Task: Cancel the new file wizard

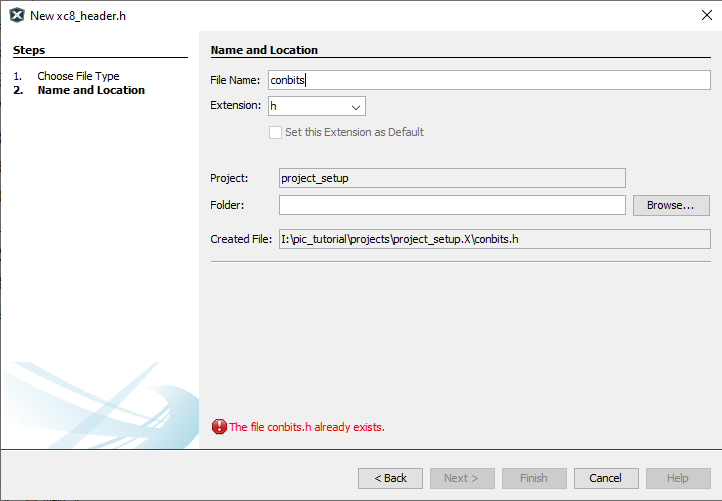Action: (605, 478)
